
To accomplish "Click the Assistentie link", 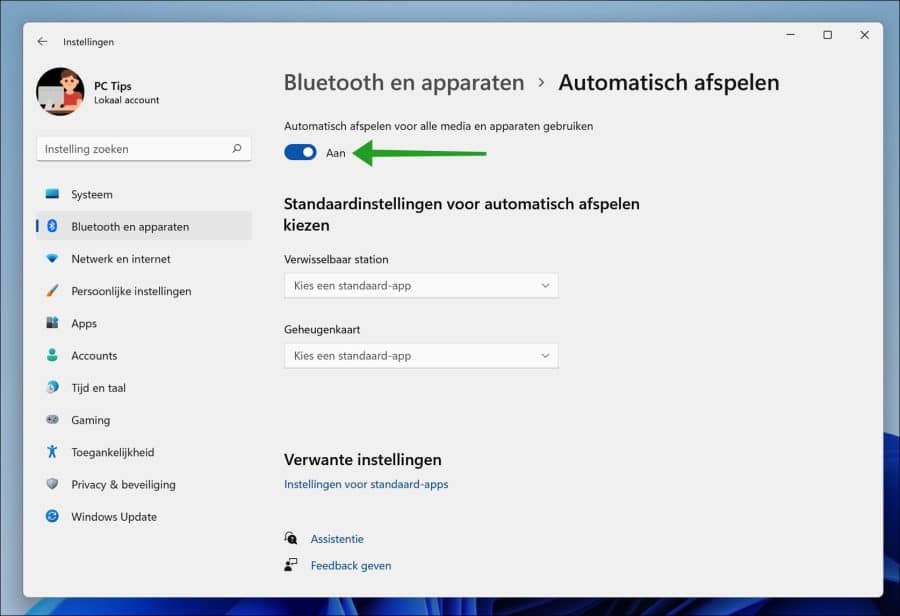I will pyautogui.click(x=337, y=538).
